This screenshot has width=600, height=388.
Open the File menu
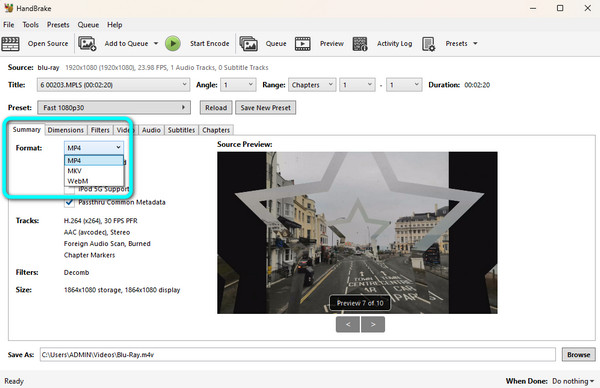(8, 25)
